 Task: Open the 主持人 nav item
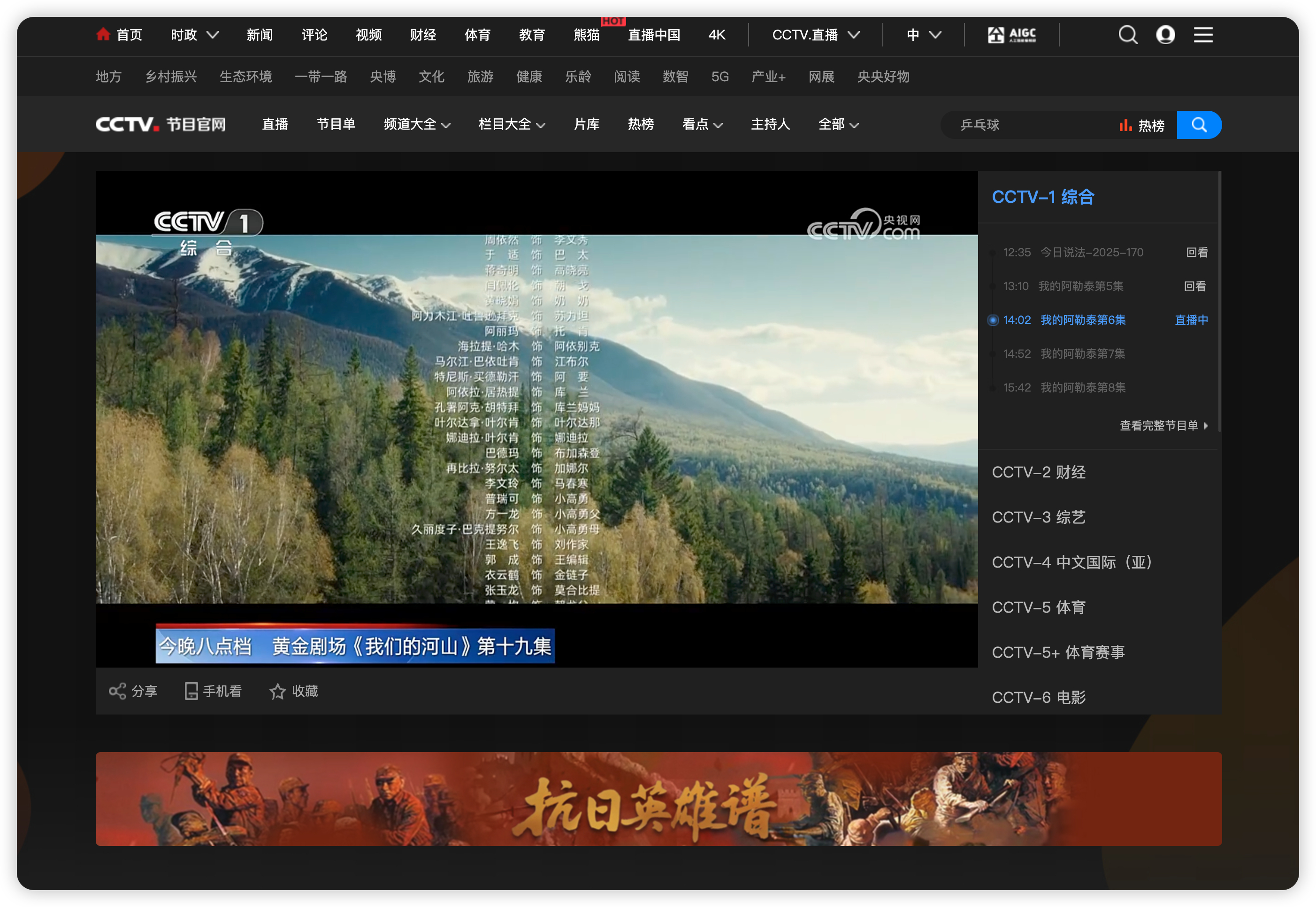point(770,124)
